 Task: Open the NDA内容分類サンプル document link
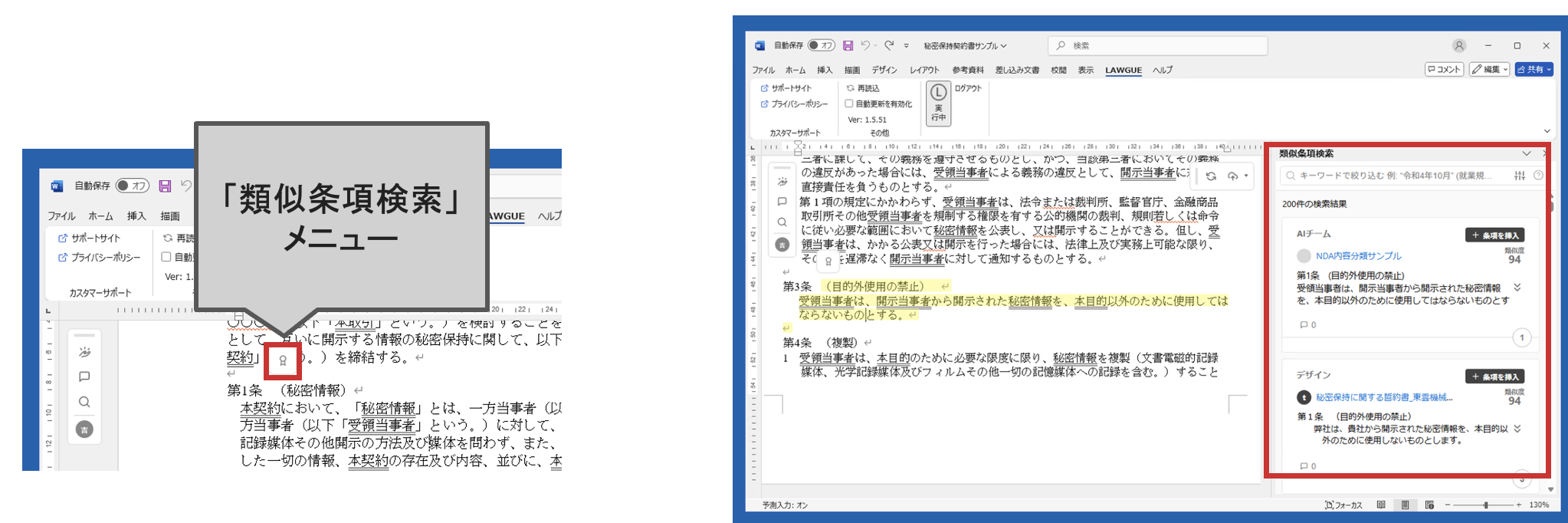pyautogui.click(x=1358, y=256)
